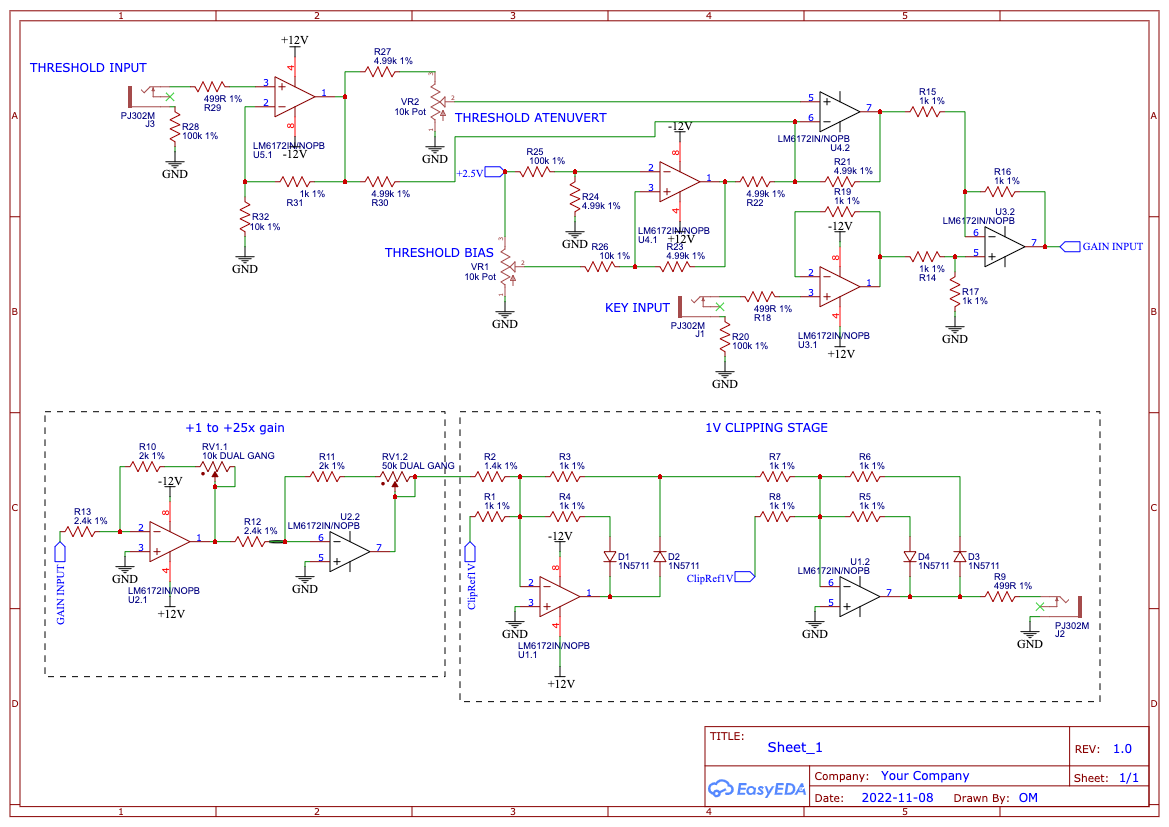Select GAIN INPUT port at U3.2 output

pyautogui.click(x=1070, y=246)
